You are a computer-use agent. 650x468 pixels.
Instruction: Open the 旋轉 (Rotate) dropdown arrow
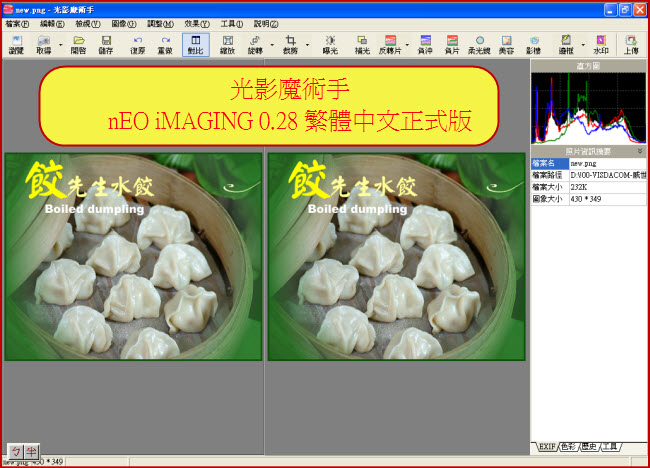click(x=271, y=44)
